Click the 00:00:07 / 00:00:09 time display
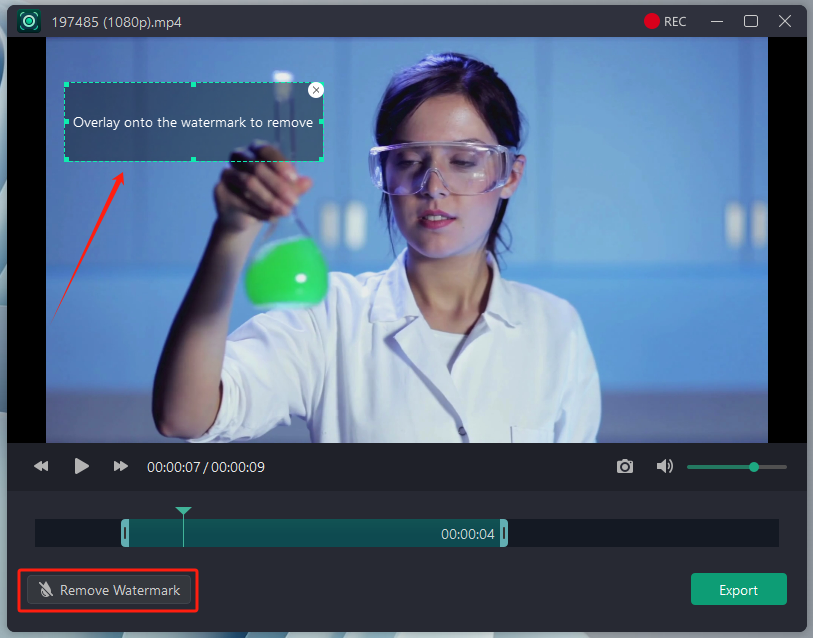This screenshot has width=813, height=638. [x=206, y=467]
